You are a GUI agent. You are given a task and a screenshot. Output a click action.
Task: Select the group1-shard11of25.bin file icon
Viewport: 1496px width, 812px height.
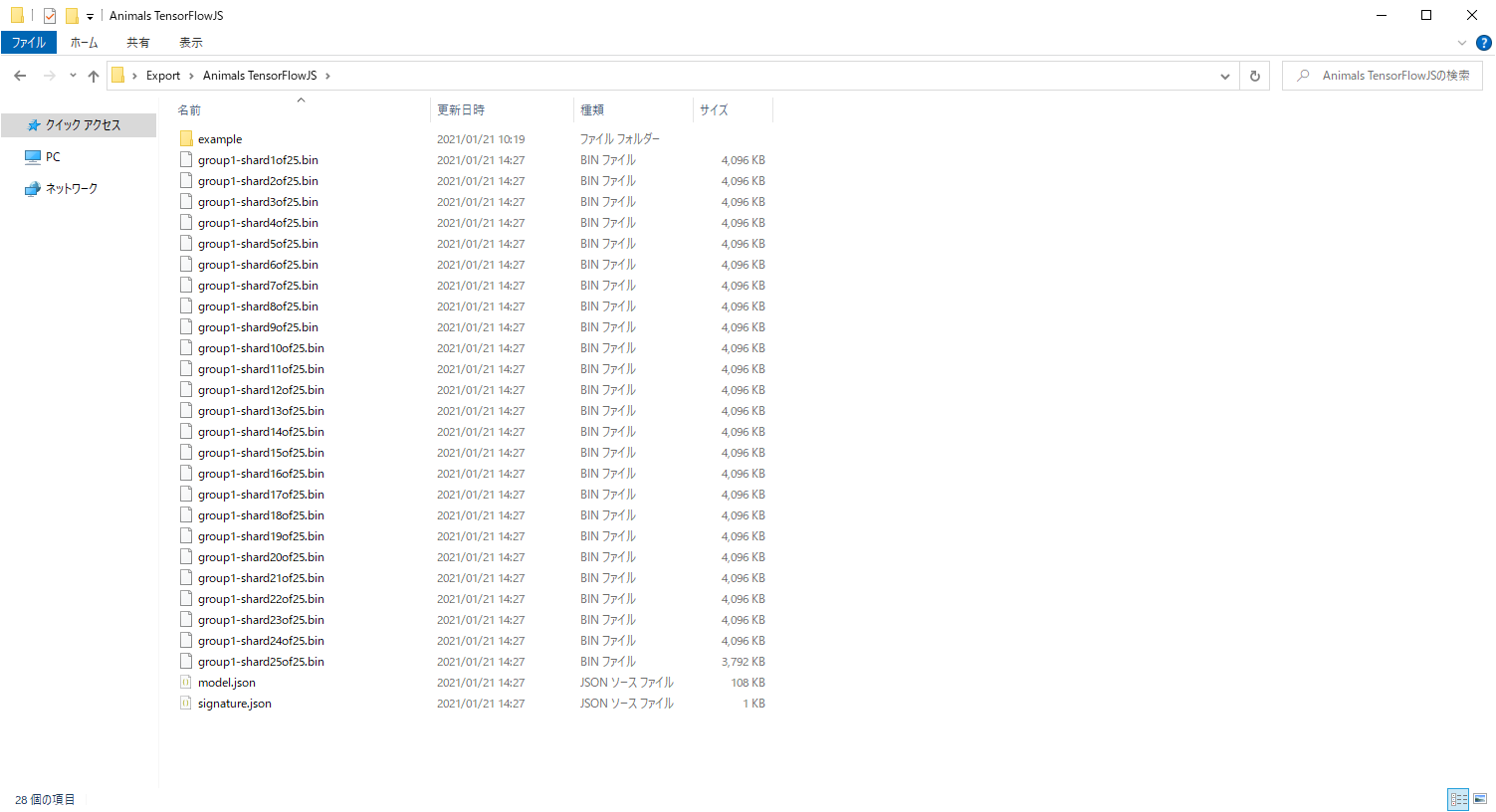coord(186,369)
